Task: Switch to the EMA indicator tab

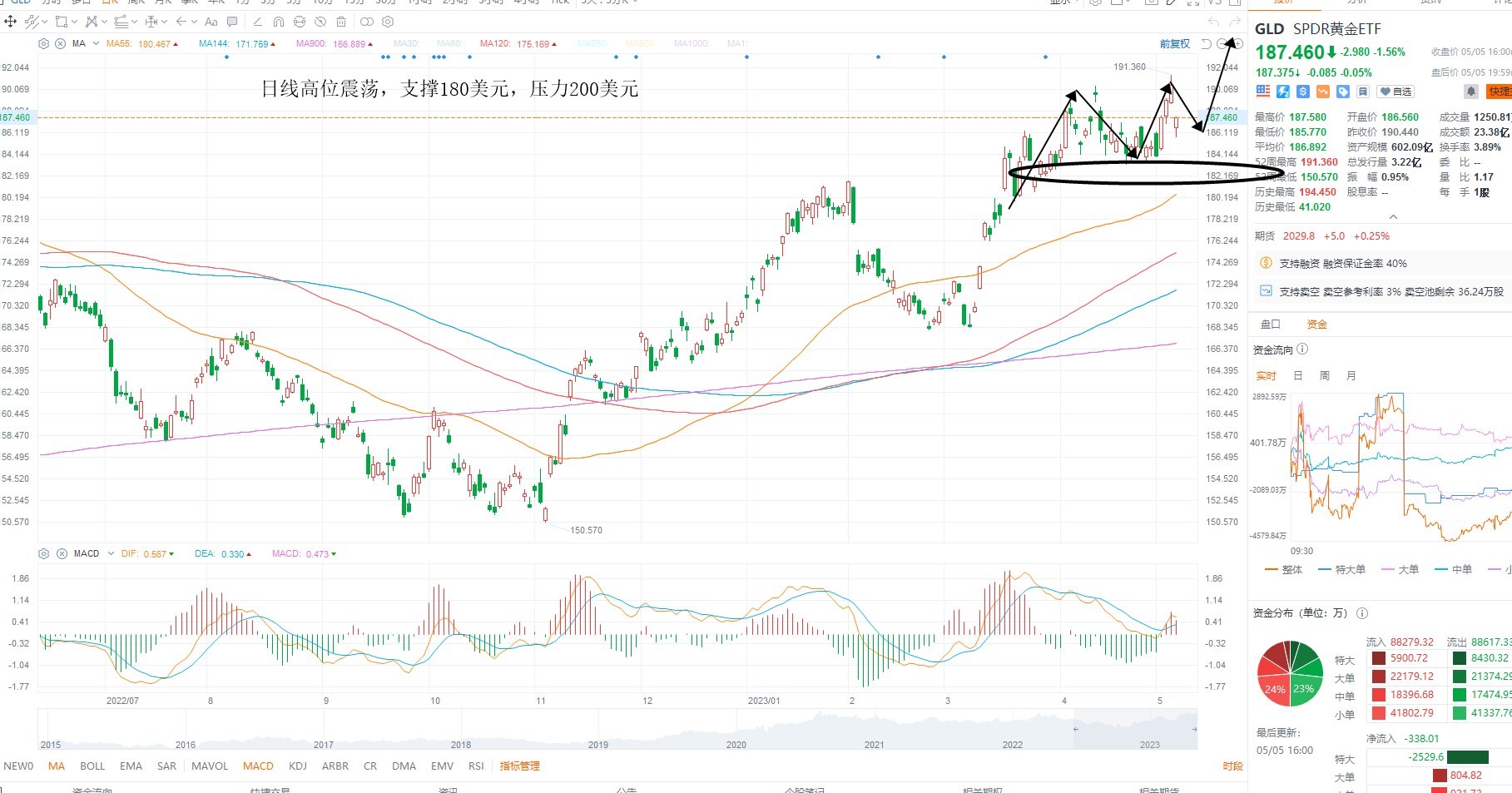Action: point(131,766)
